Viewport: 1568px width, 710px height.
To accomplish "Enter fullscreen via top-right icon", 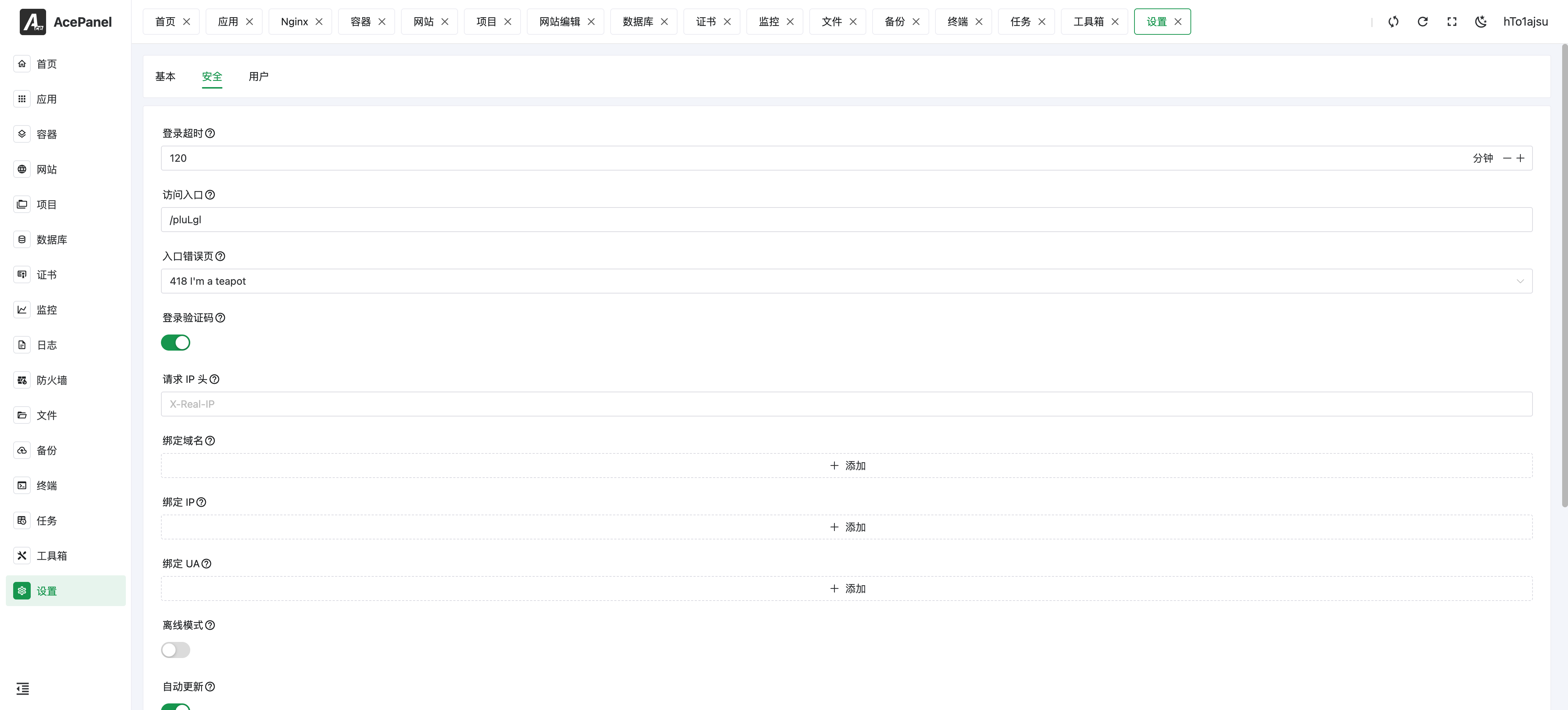I will (1451, 22).
